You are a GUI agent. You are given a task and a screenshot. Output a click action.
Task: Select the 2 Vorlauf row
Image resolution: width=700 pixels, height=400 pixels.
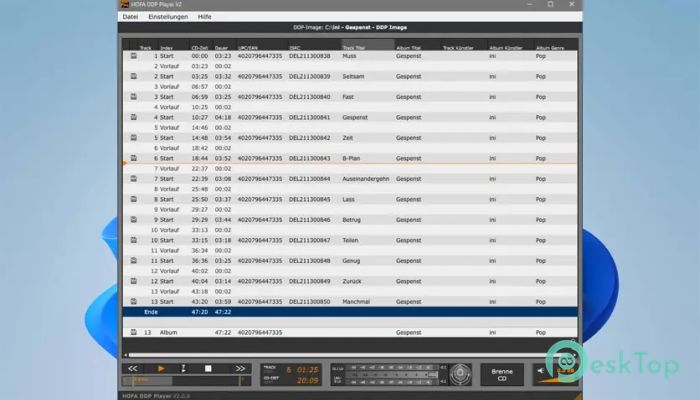pyautogui.click(x=350, y=66)
